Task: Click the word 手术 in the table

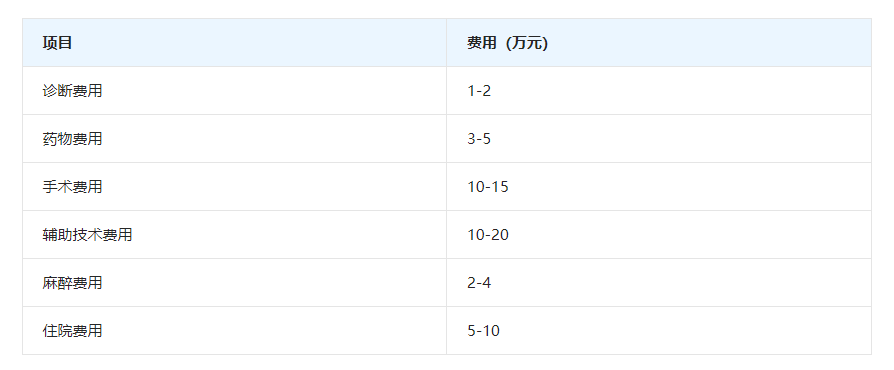Action: (57, 186)
